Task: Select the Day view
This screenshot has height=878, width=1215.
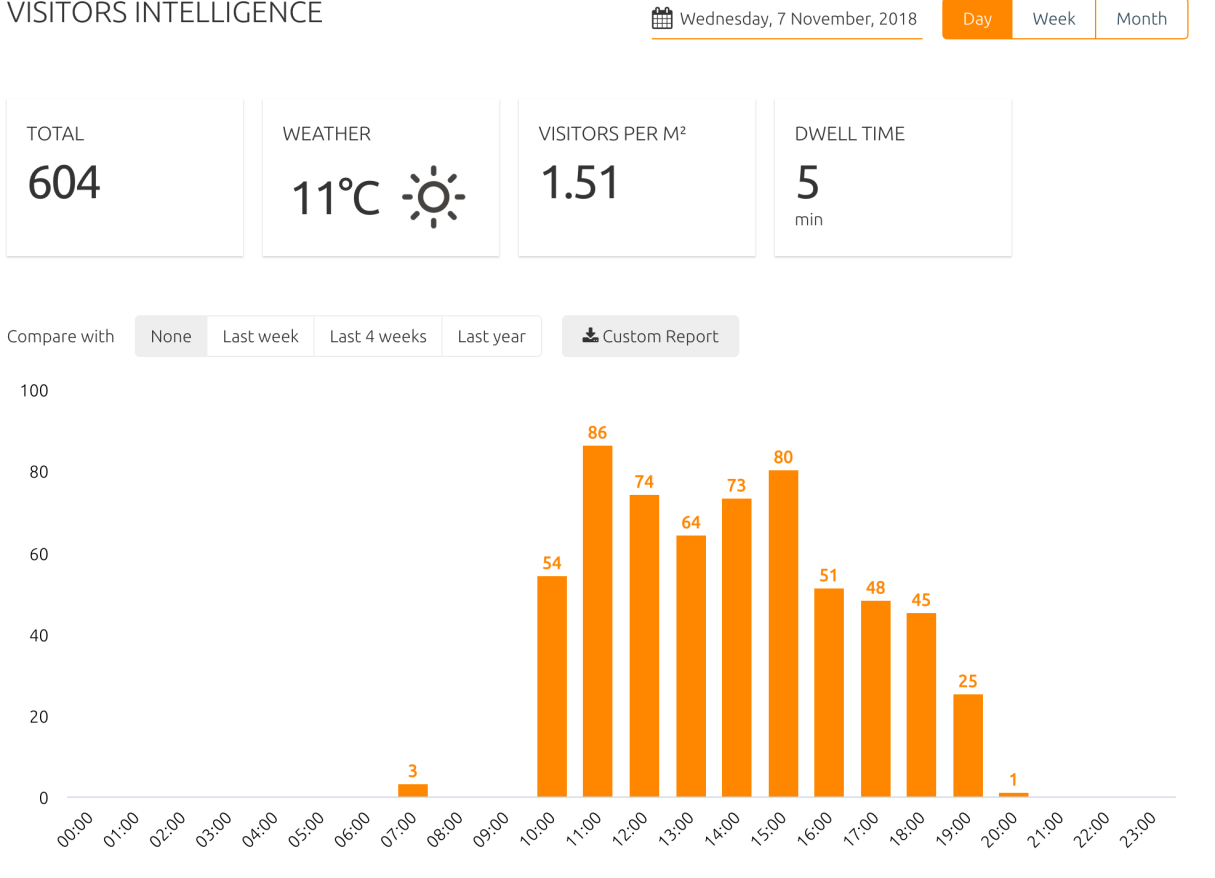Action: [977, 19]
